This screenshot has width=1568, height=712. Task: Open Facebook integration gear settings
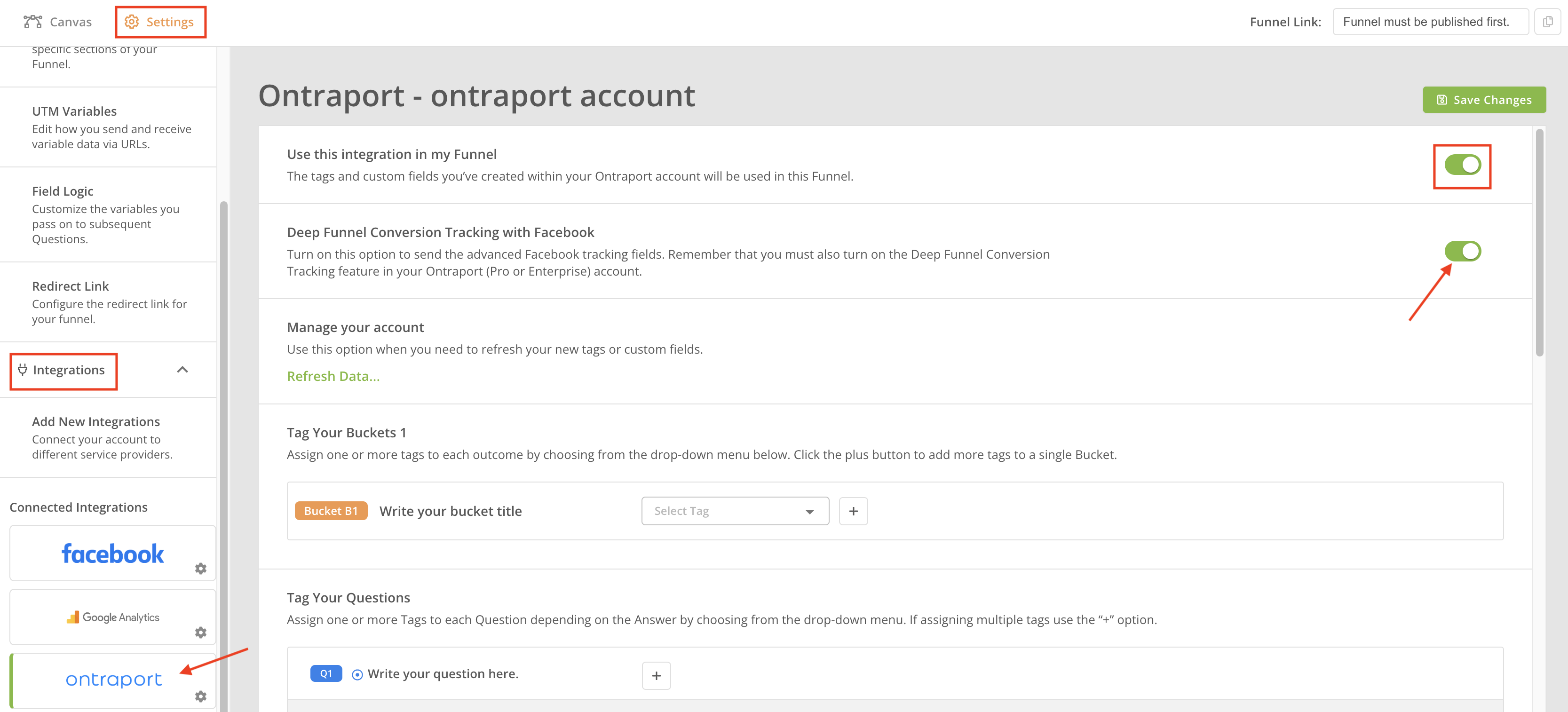coord(200,569)
